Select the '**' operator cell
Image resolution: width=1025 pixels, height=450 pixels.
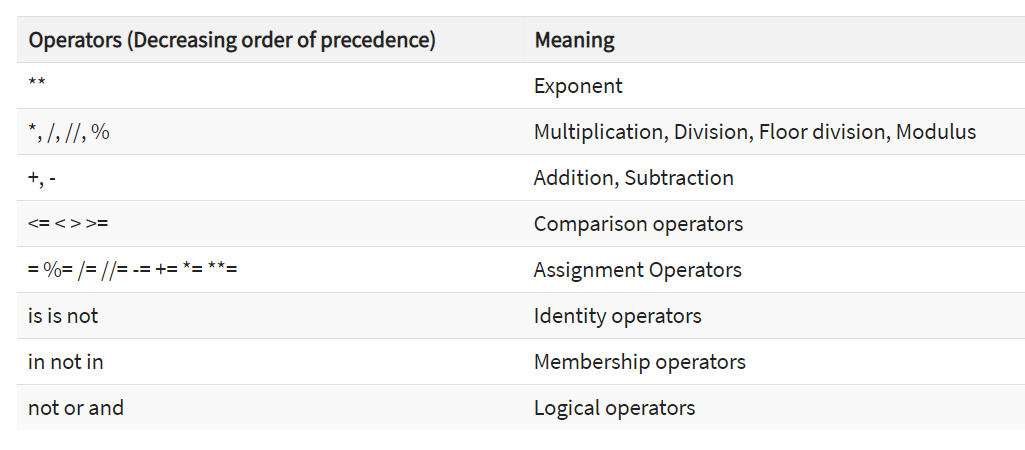pyautogui.click(x=37, y=86)
